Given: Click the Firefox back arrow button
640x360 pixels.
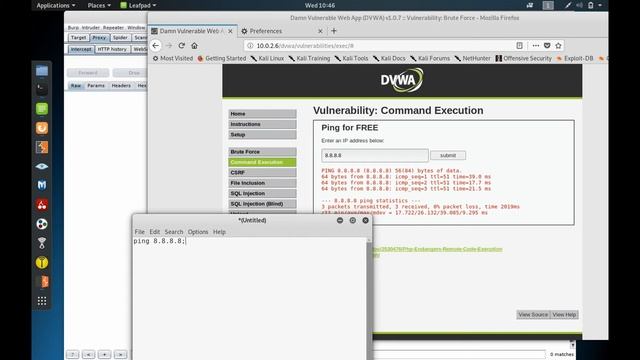Looking at the screenshot, I should tap(156, 46).
